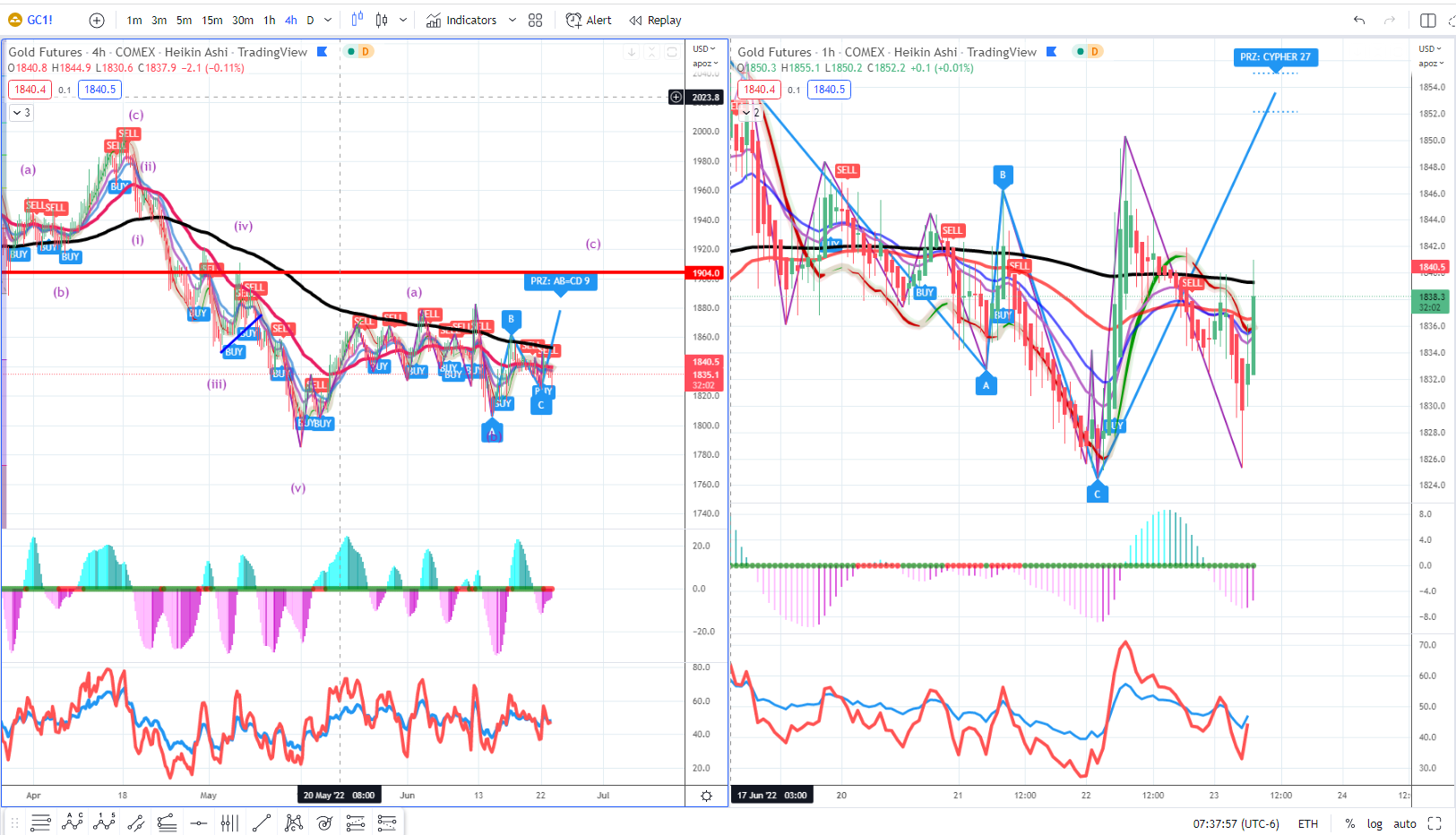Open the chart layout selector icon
The width and height of the screenshot is (1456, 835).
coord(1428,20)
